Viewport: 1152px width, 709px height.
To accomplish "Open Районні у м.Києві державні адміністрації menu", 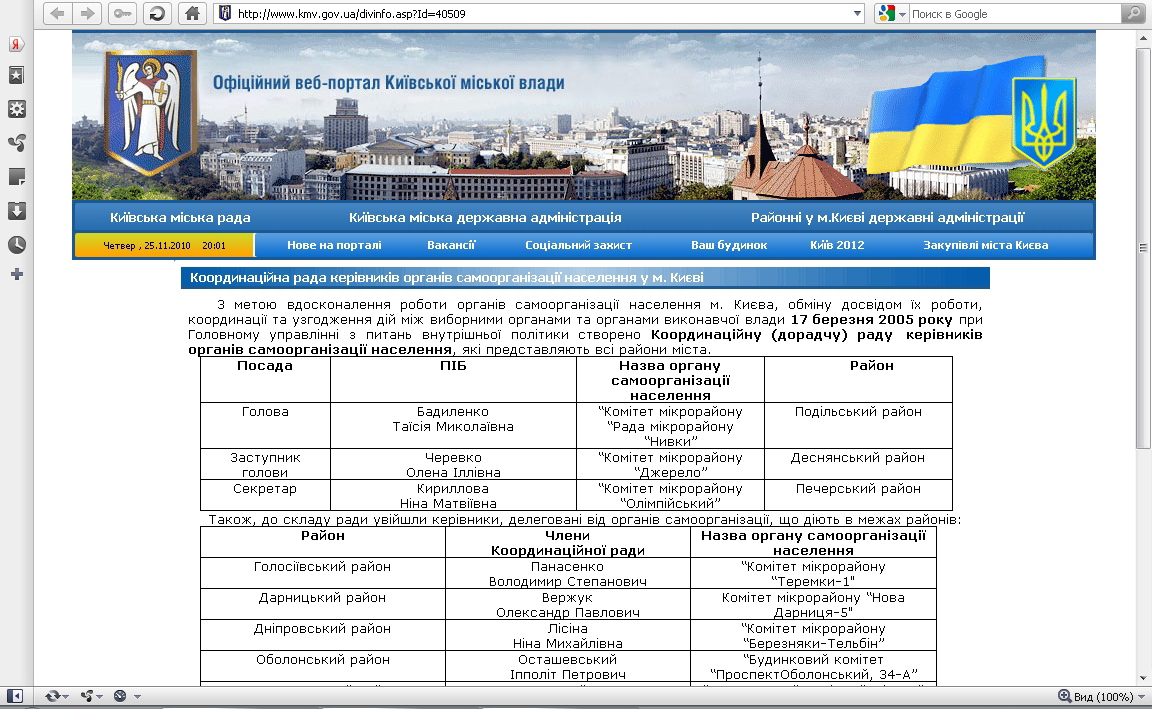I will click(888, 217).
